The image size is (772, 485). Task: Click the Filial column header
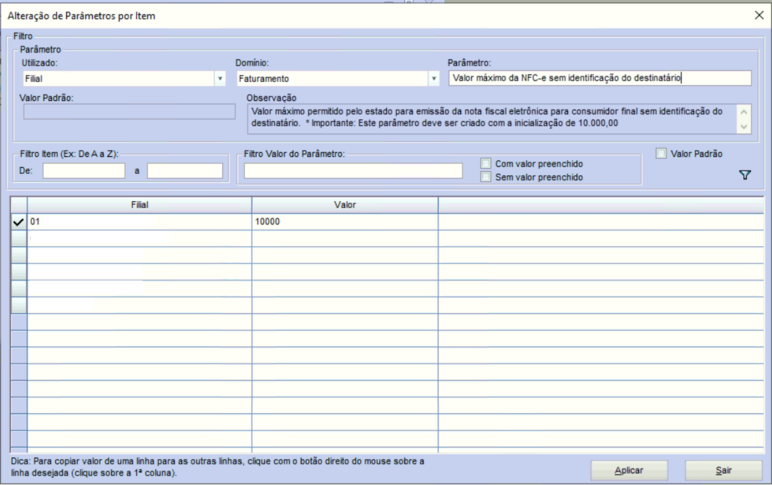click(139, 205)
